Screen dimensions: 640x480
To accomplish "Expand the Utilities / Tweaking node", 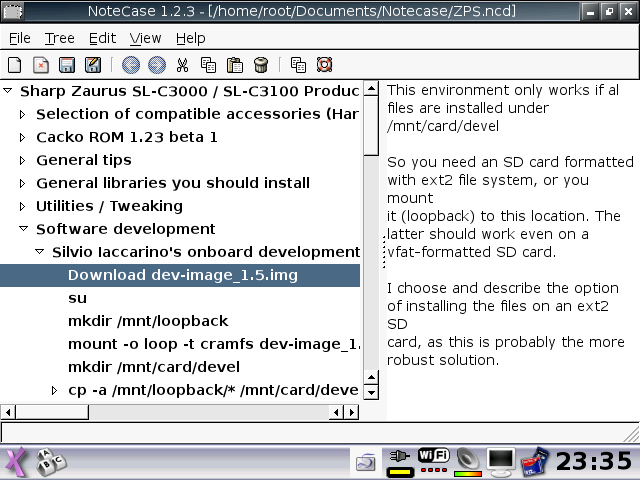I will tap(23, 206).
